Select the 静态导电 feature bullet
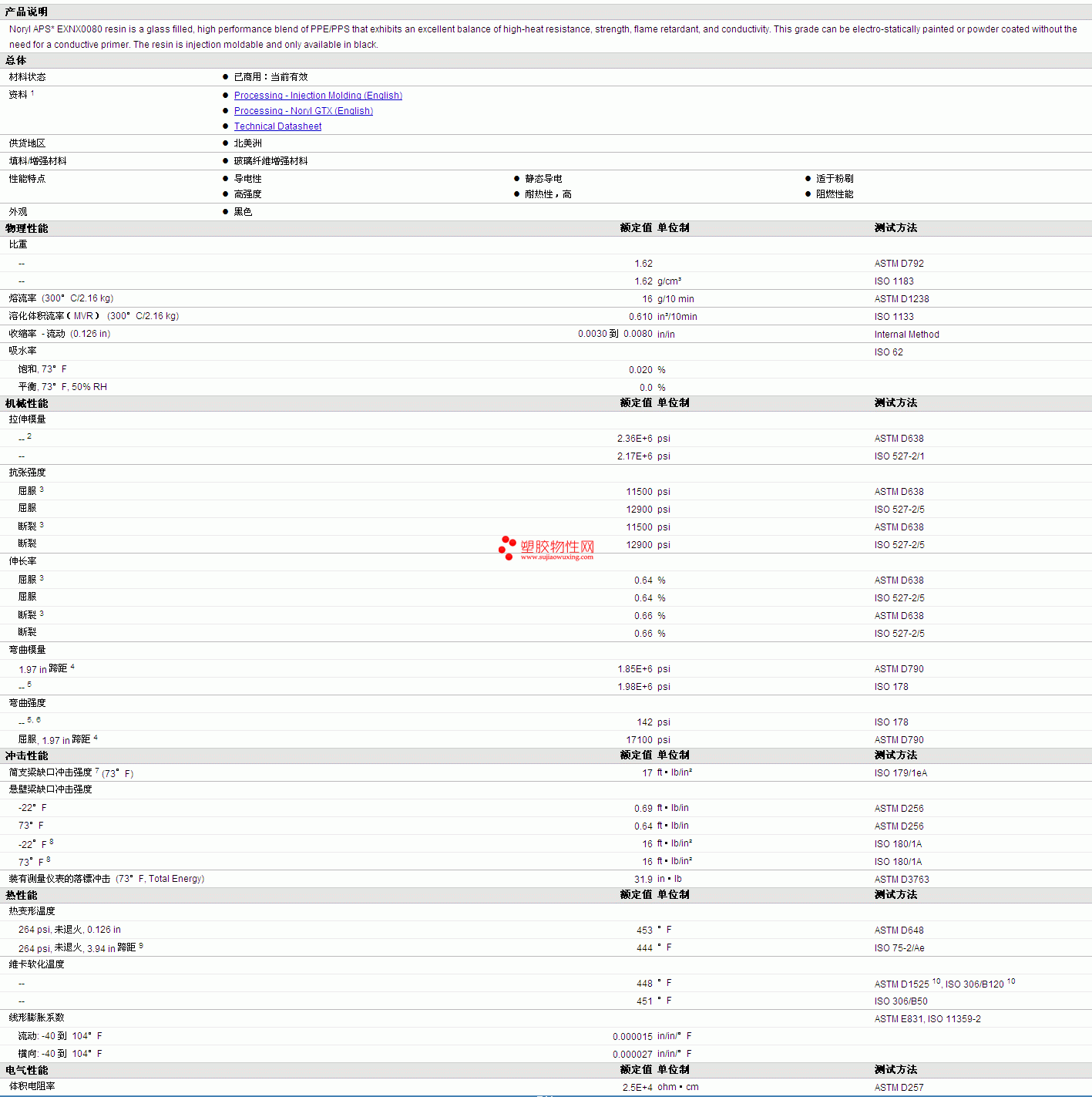This screenshot has height=1097, width=1092. pyautogui.click(x=543, y=179)
